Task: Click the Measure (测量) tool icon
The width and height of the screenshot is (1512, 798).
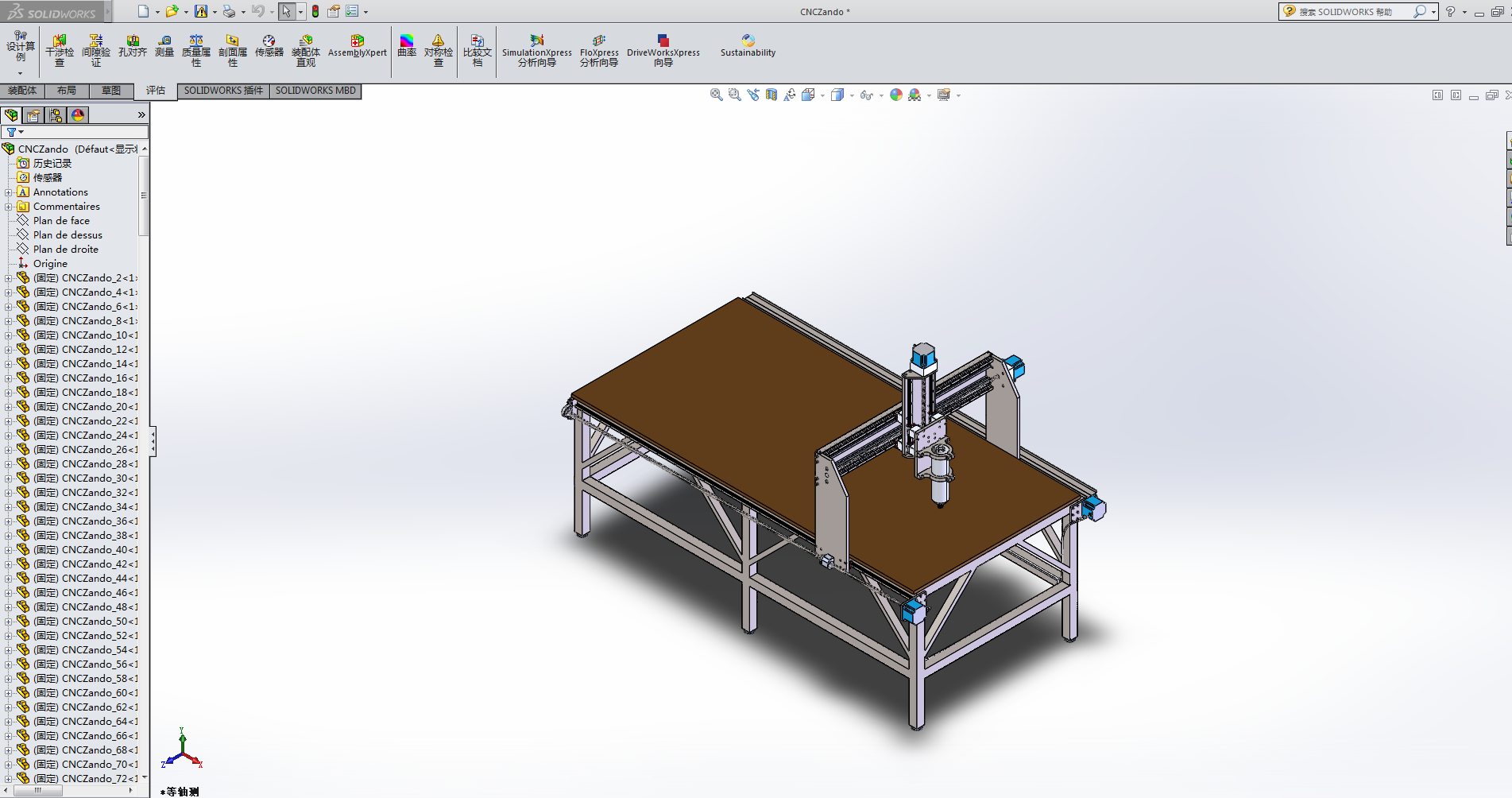Action: 164,46
